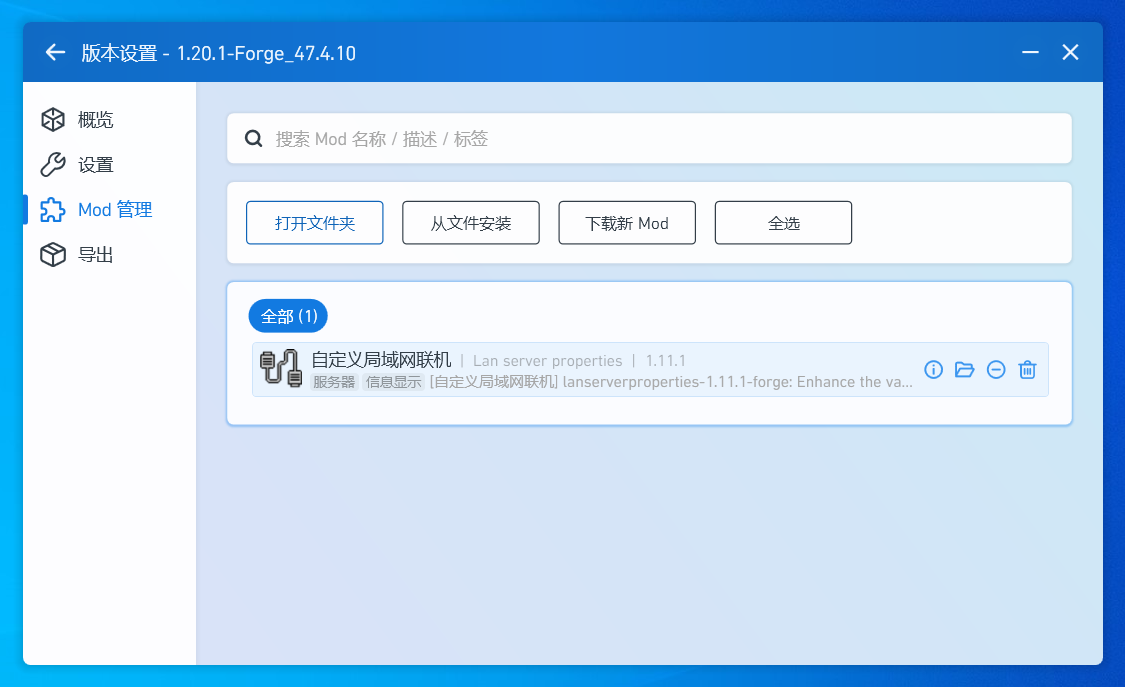This screenshot has height=687, width=1125.
Task: Click the 从文件安装 button
Action: [x=471, y=223]
